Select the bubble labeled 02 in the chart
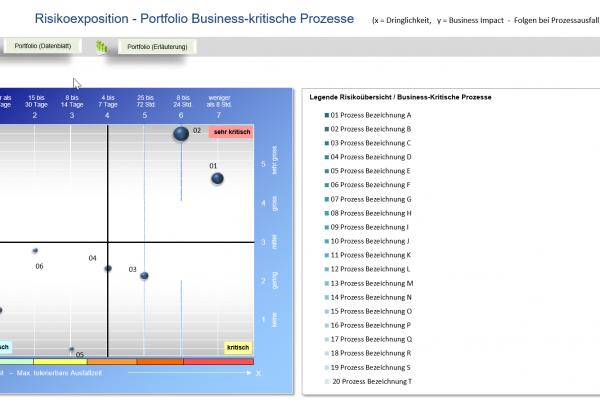This screenshot has width=600, height=400. (x=181, y=134)
